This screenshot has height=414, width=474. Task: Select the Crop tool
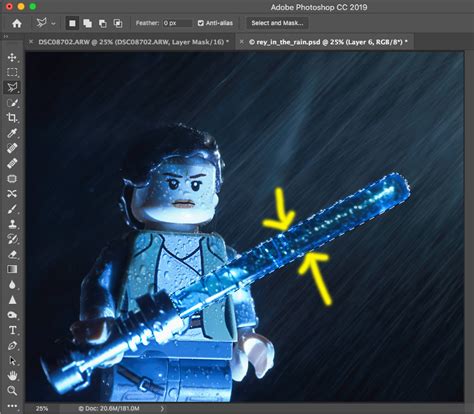pyautogui.click(x=12, y=118)
